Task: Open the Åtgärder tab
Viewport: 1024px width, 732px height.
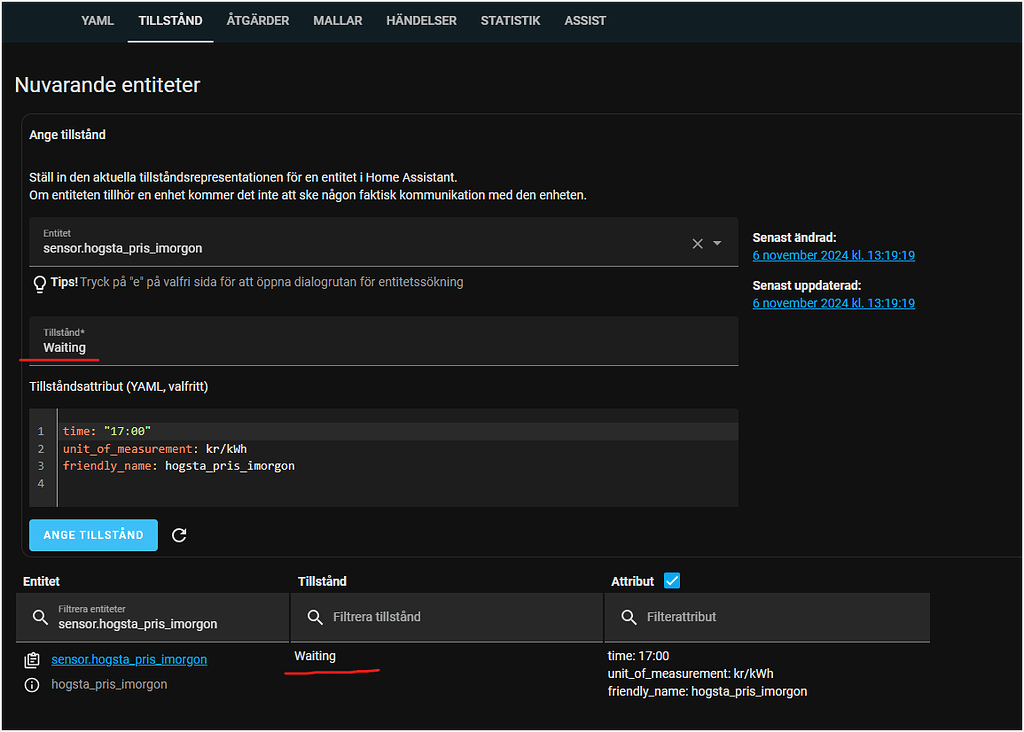Action: 258,21
